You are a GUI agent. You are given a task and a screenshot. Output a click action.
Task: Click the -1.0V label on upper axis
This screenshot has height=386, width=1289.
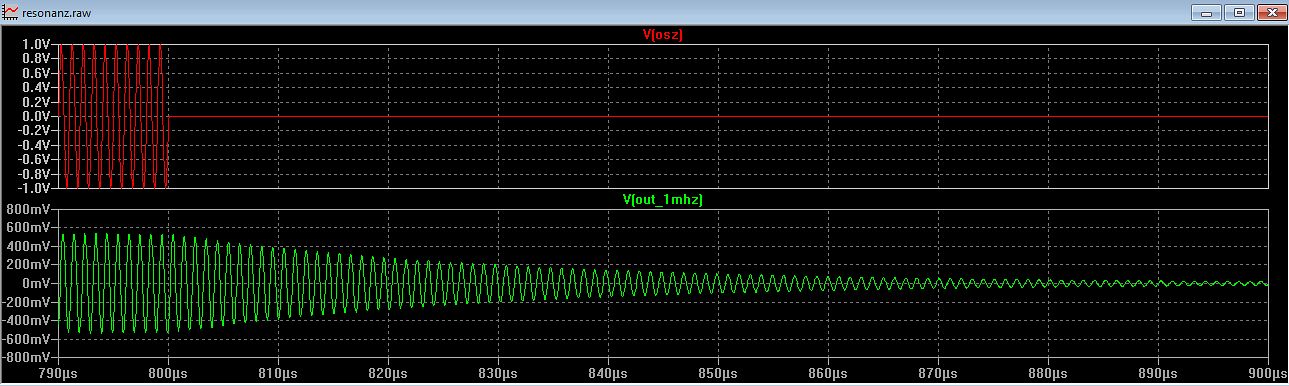[x=33, y=188]
